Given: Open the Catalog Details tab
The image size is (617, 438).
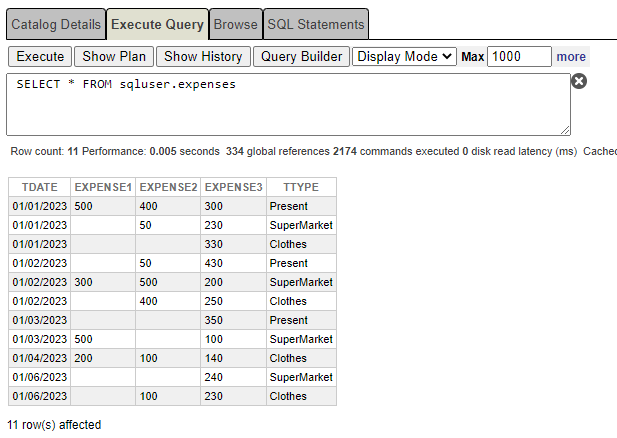Looking at the screenshot, I should point(56,24).
